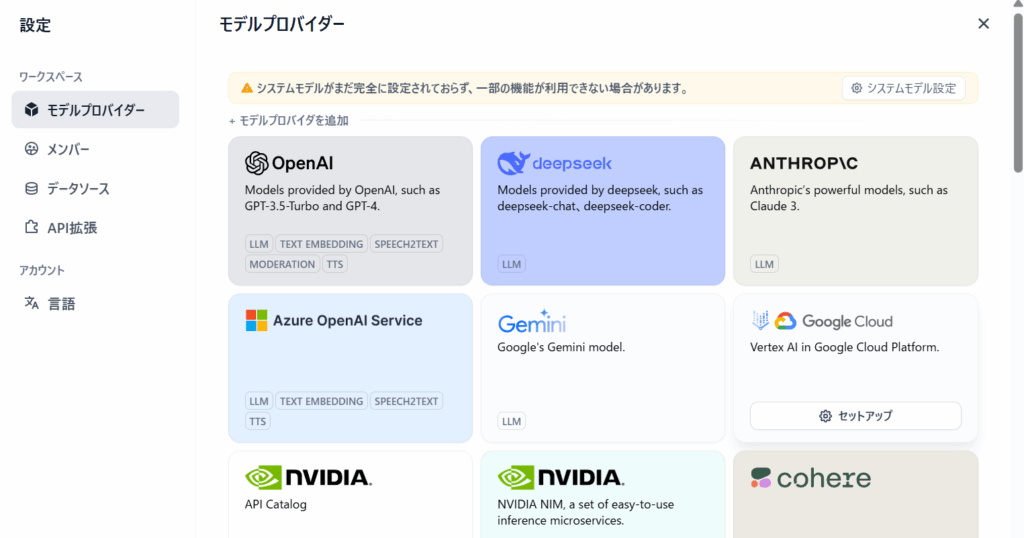This screenshot has height=538, width=1024.
Task: Click the deepseek whale logo
Action: coord(514,163)
